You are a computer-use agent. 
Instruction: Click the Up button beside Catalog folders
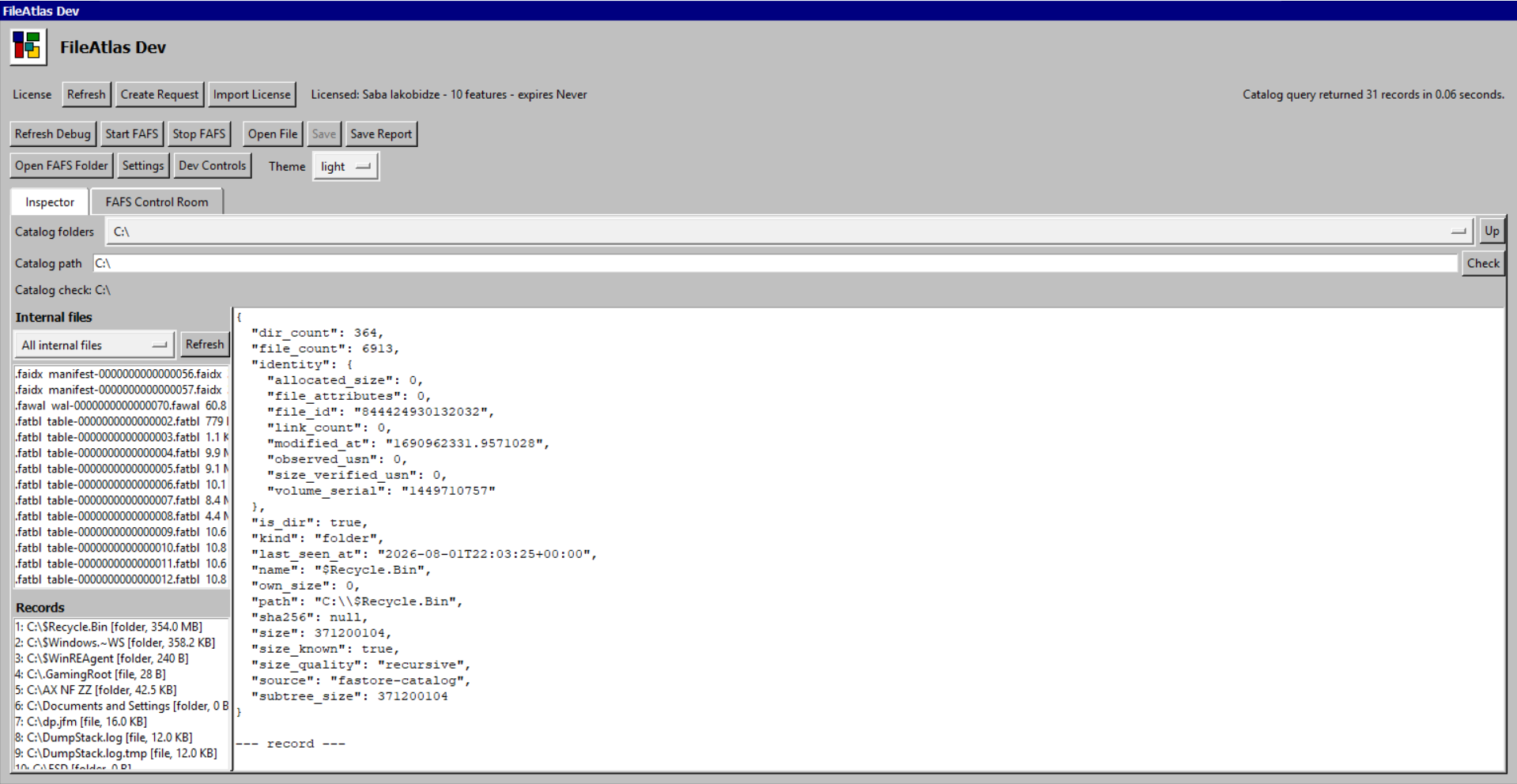click(1492, 231)
